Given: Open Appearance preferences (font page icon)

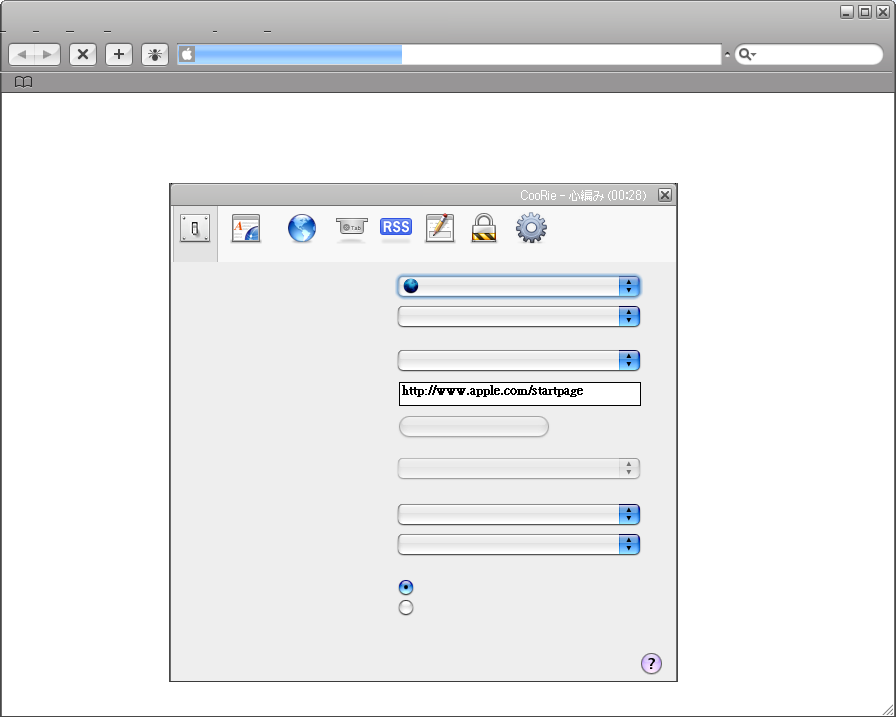Looking at the screenshot, I should 246,229.
